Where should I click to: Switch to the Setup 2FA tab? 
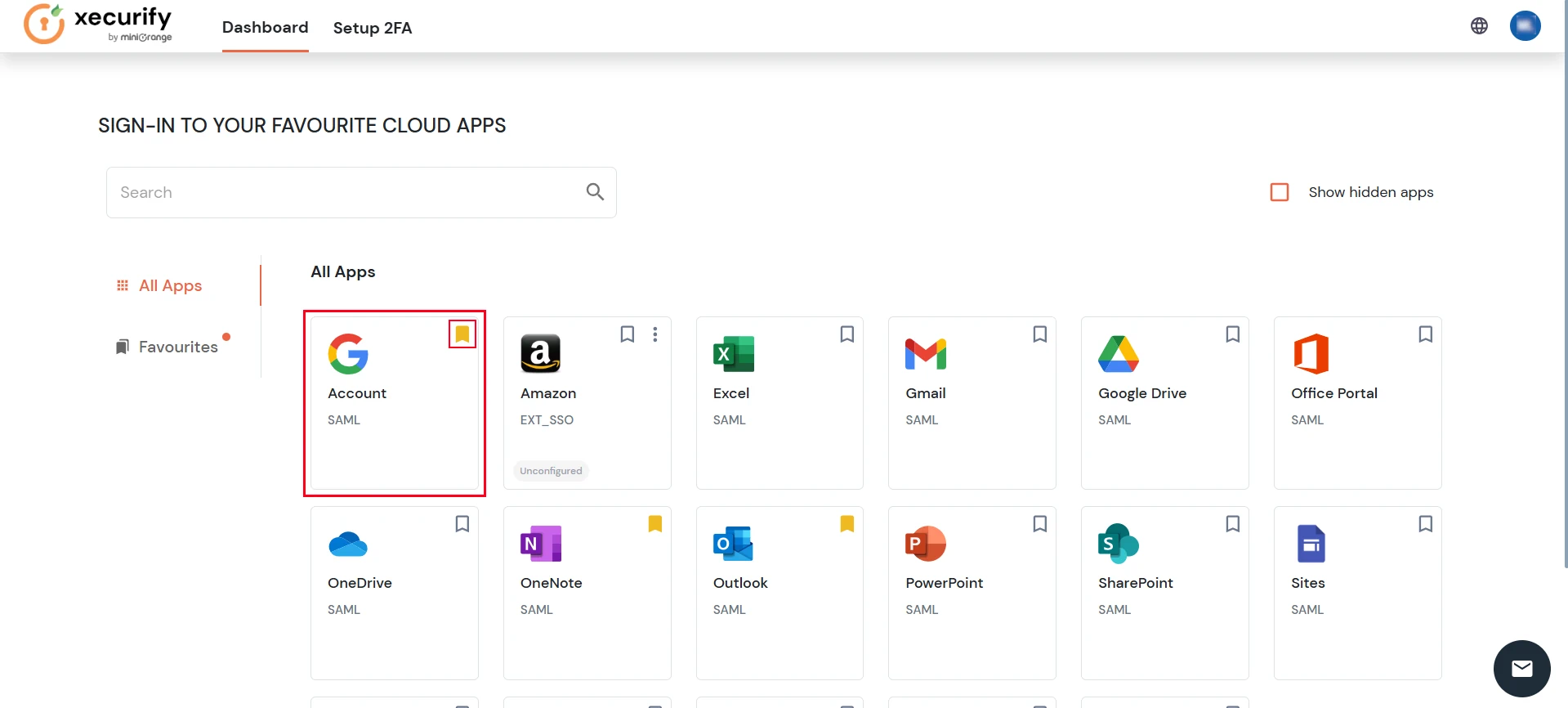[373, 28]
